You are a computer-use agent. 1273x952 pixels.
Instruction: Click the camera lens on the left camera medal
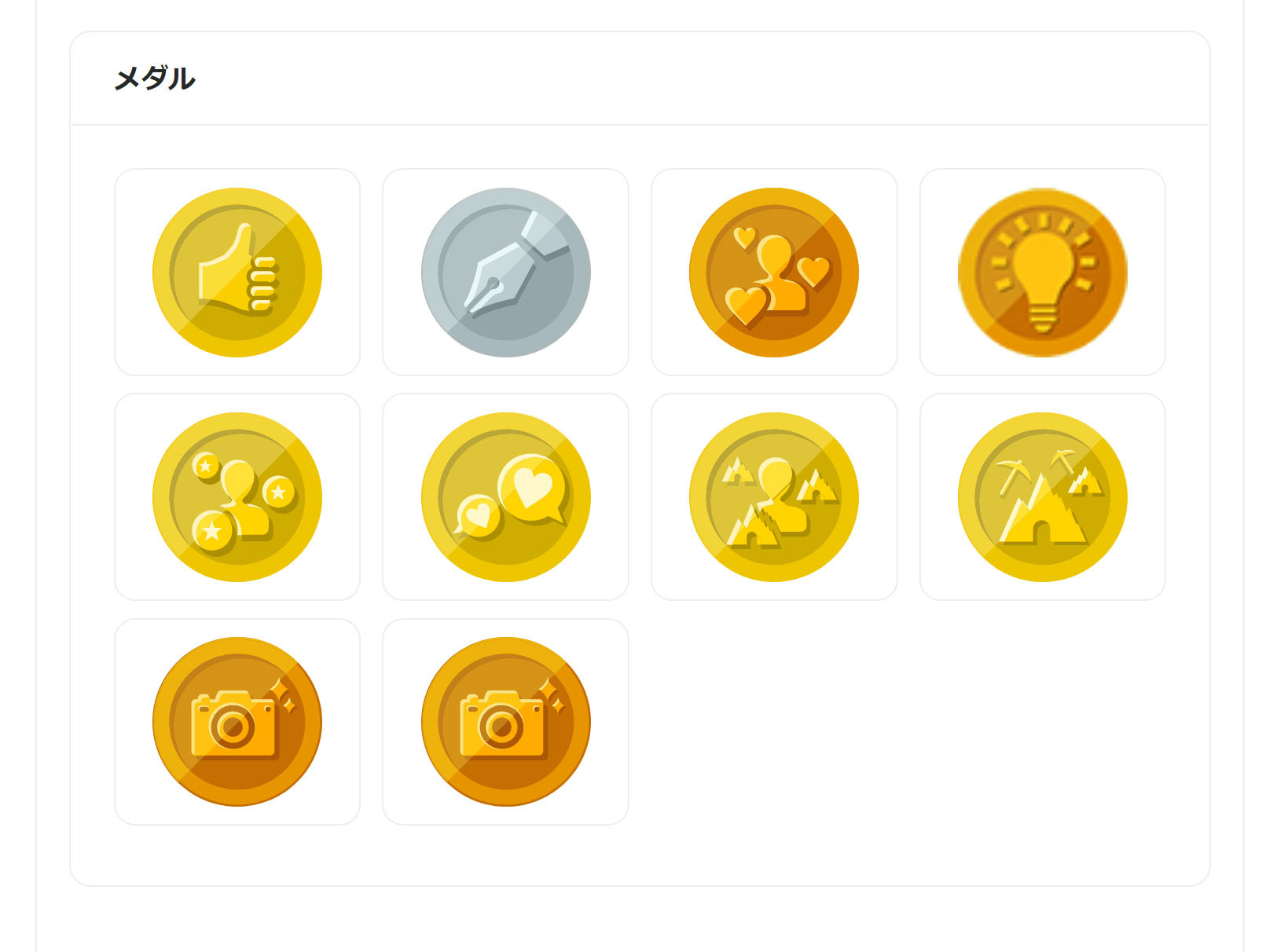pos(233,727)
